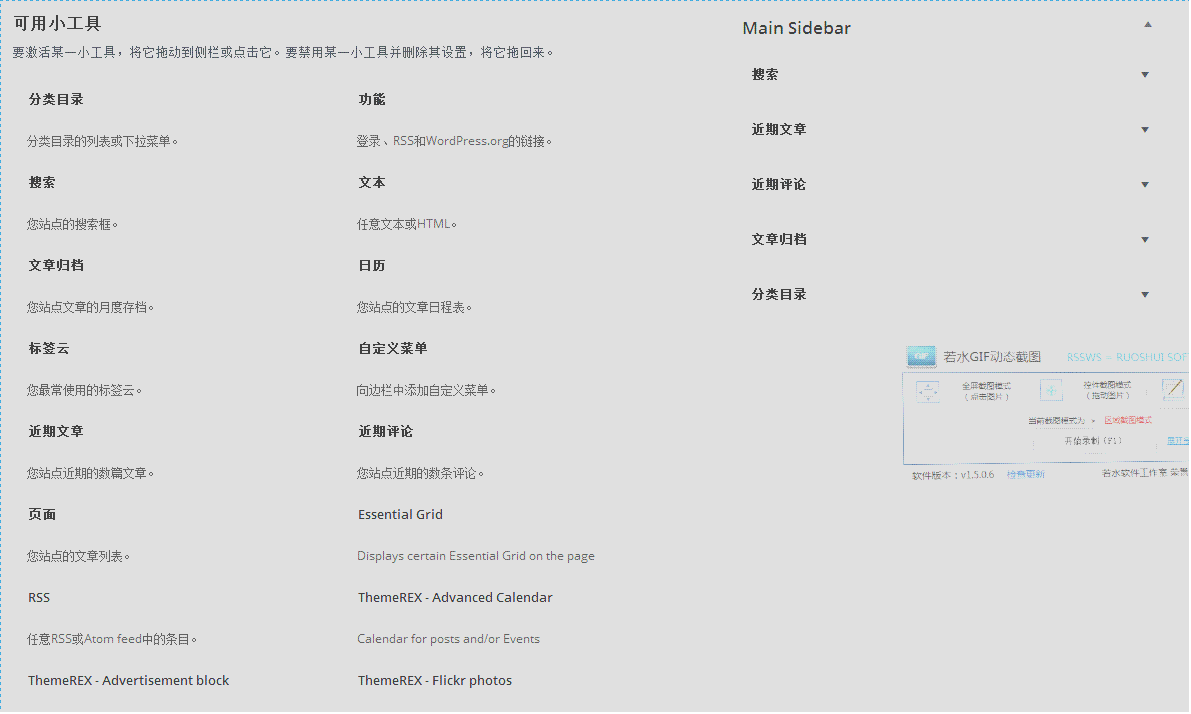Click description '您站点文章的月度存档。'
Image resolution: width=1191 pixels, height=714 pixels.
(x=90, y=307)
